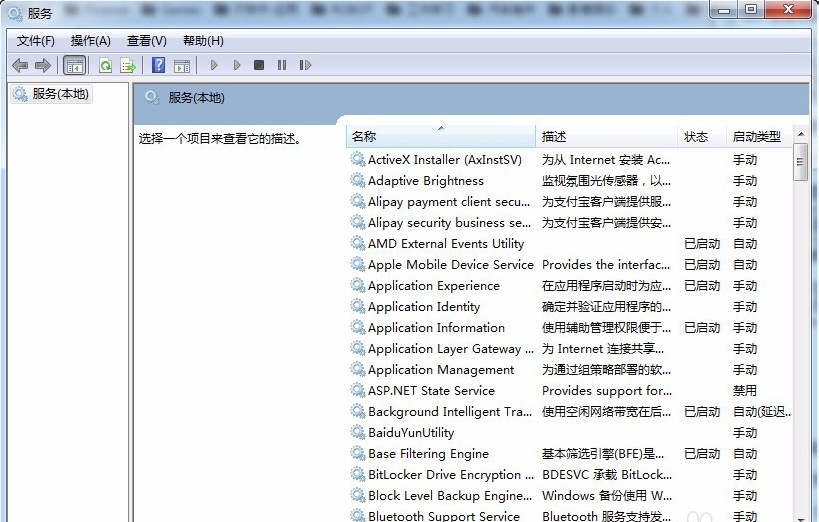The height and width of the screenshot is (522, 819).
Task: Click the Stop Service square icon
Action: point(259,65)
